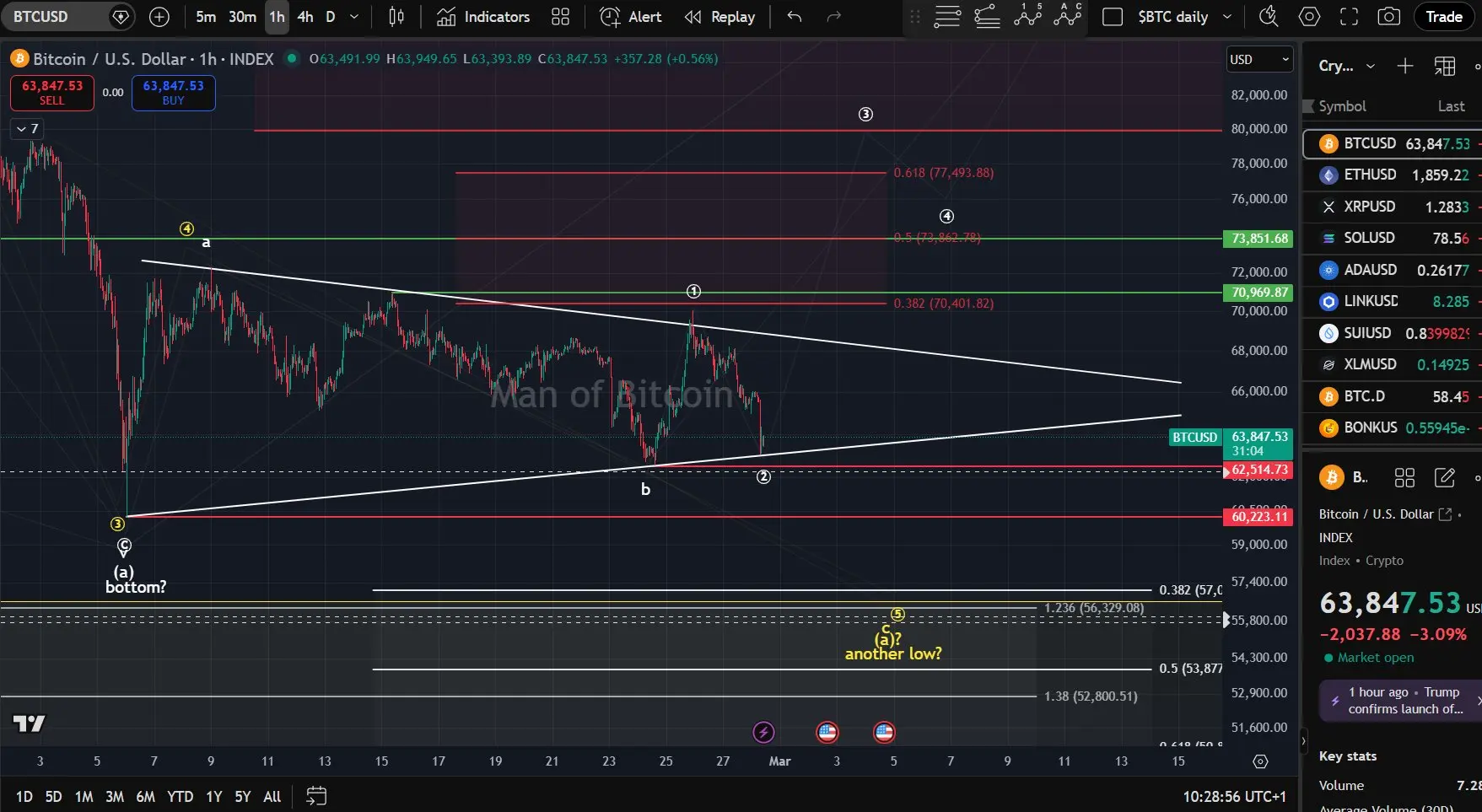The height and width of the screenshot is (812, 1482).
Task: Set date range to 1M
Action: point(84,797)
